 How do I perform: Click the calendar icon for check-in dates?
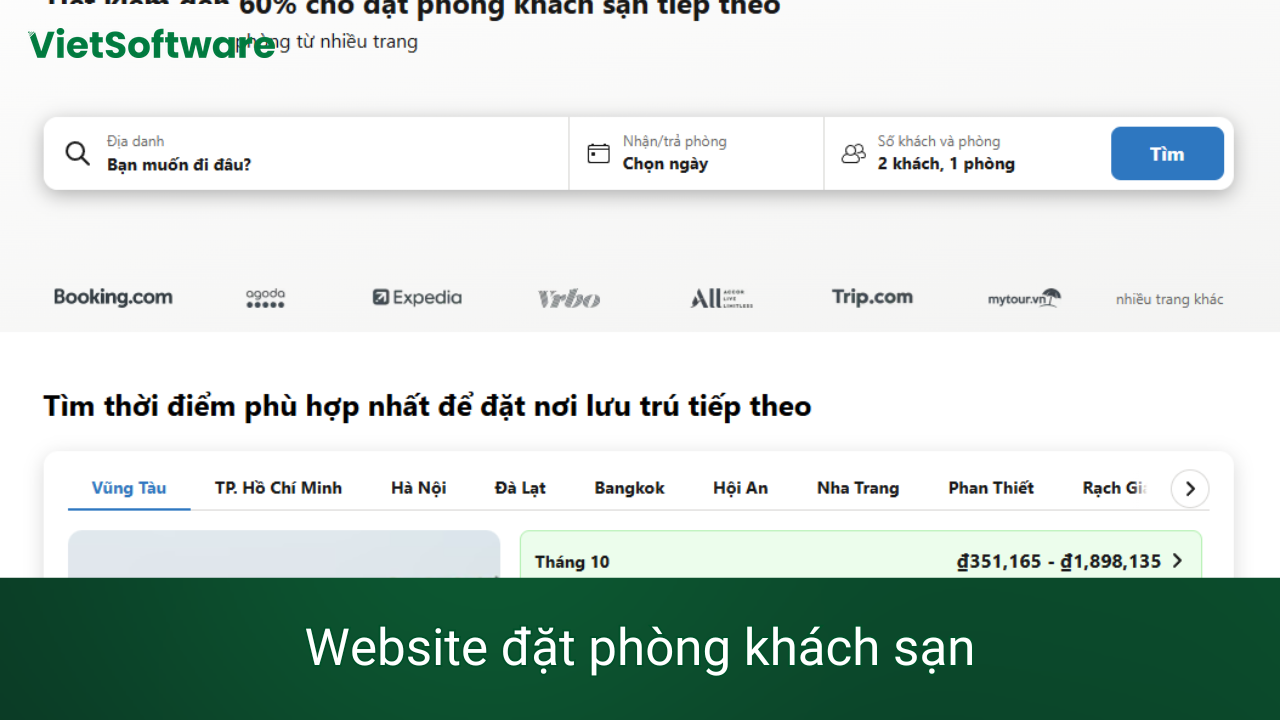[598, 153]
